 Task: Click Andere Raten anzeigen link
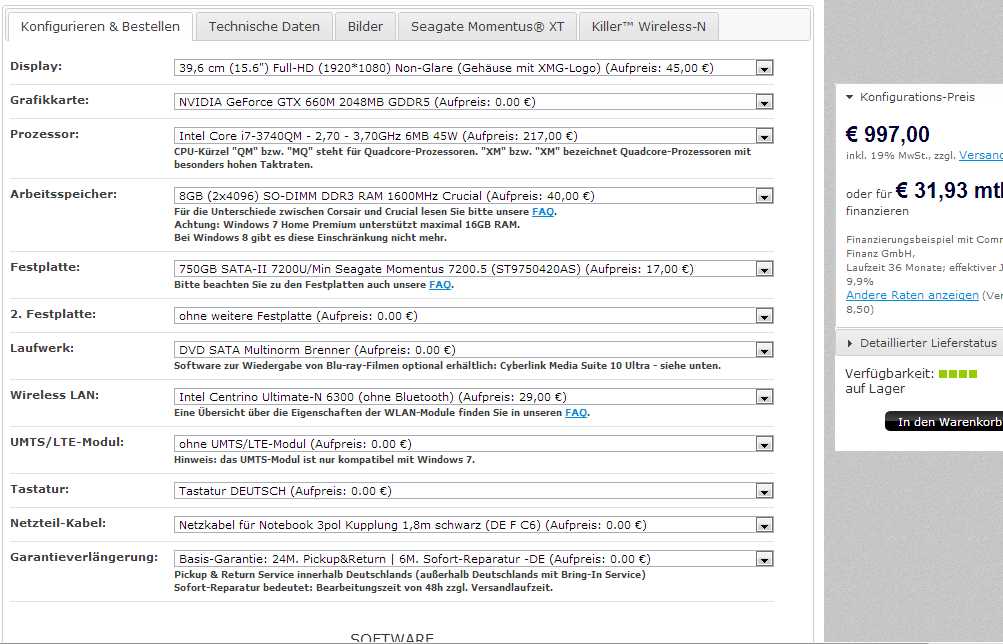pyautogui.click(x=912, y=295)
